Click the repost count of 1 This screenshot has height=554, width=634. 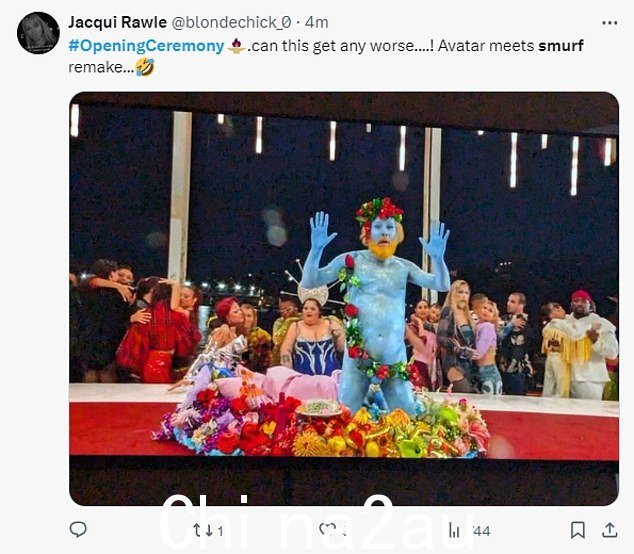click(220, 531)
